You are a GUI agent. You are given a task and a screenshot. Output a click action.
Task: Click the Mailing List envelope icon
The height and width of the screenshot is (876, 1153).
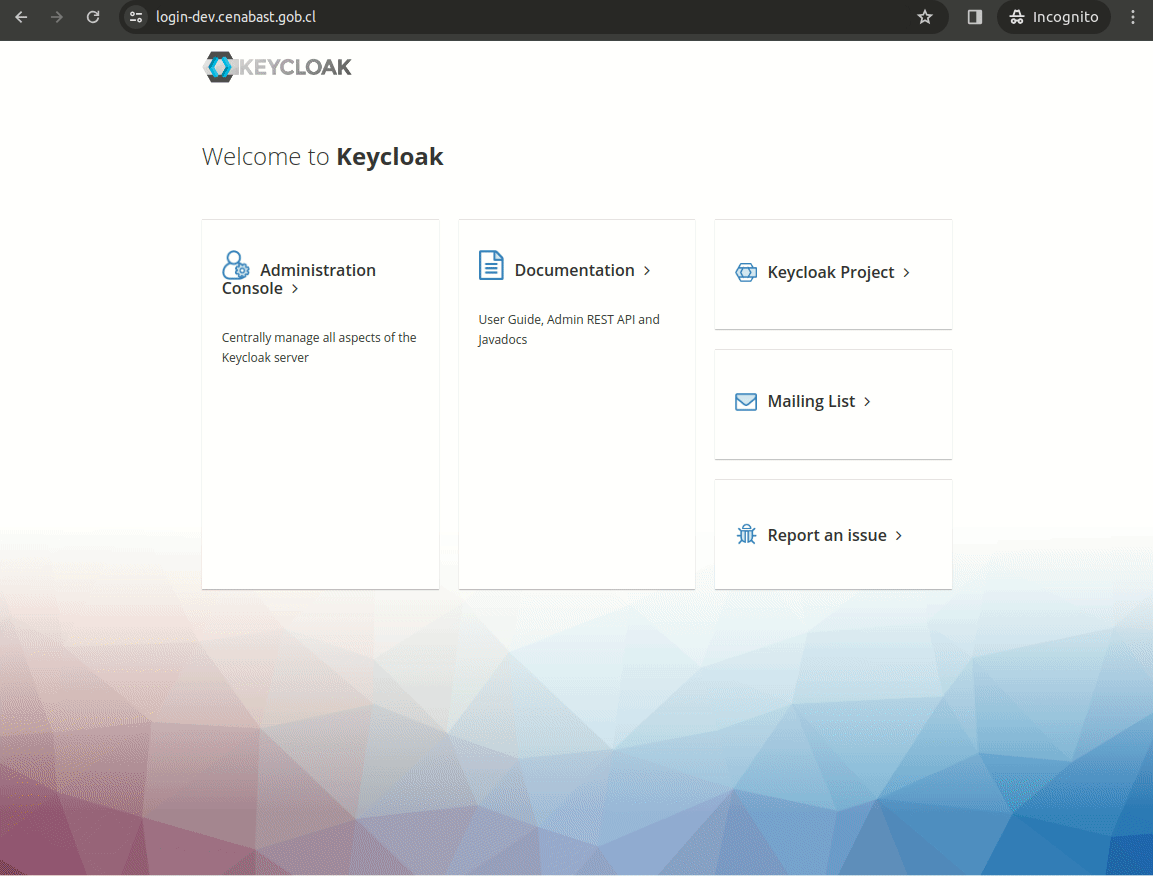(x=746, y=401)
